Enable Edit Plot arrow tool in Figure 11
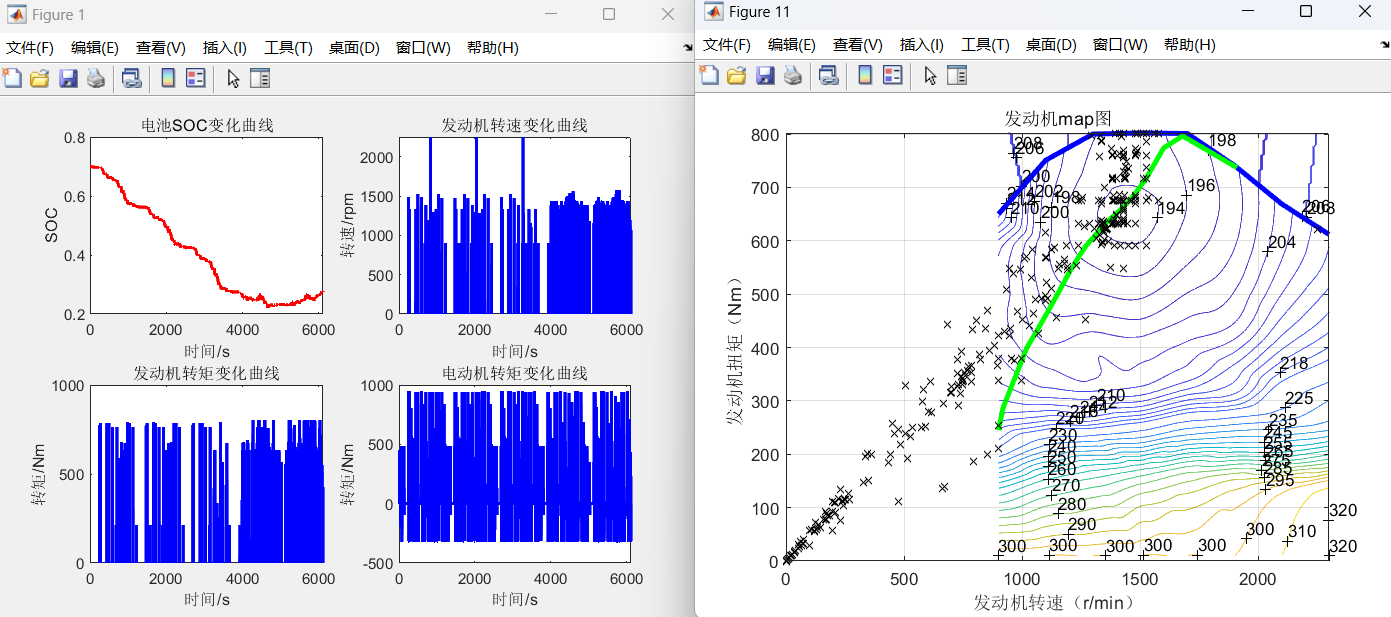Screen dimensions: 1391x617 pos(930,75)
